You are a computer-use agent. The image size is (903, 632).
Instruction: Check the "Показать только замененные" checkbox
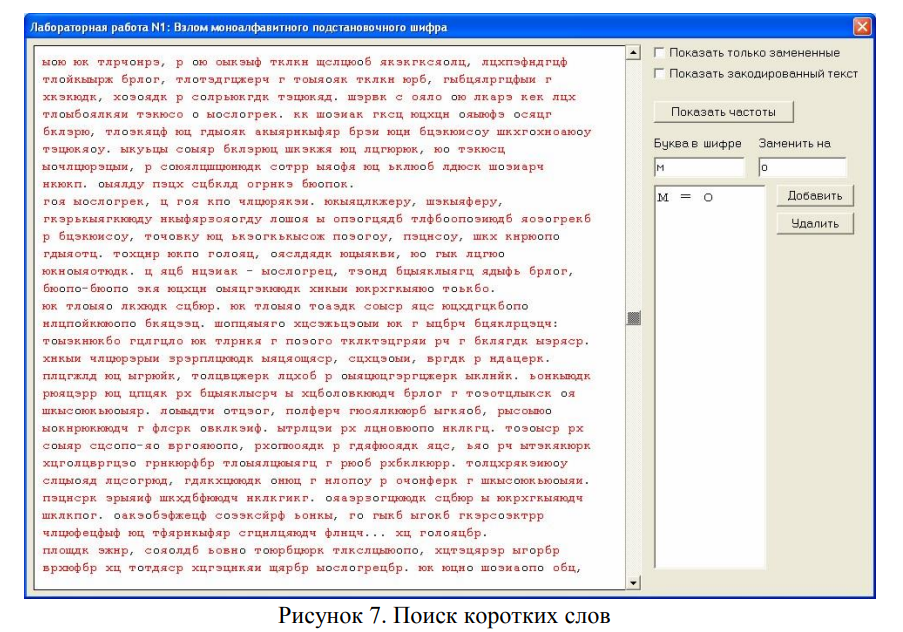coord(660,53)
